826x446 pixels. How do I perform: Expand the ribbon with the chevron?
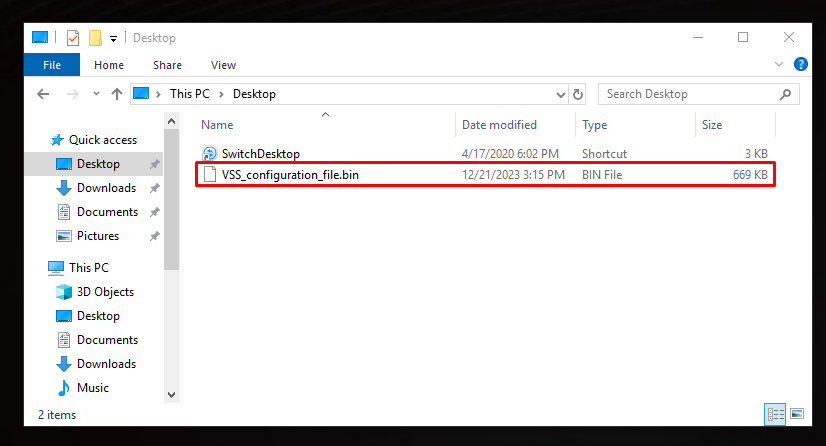click(779, 64)
